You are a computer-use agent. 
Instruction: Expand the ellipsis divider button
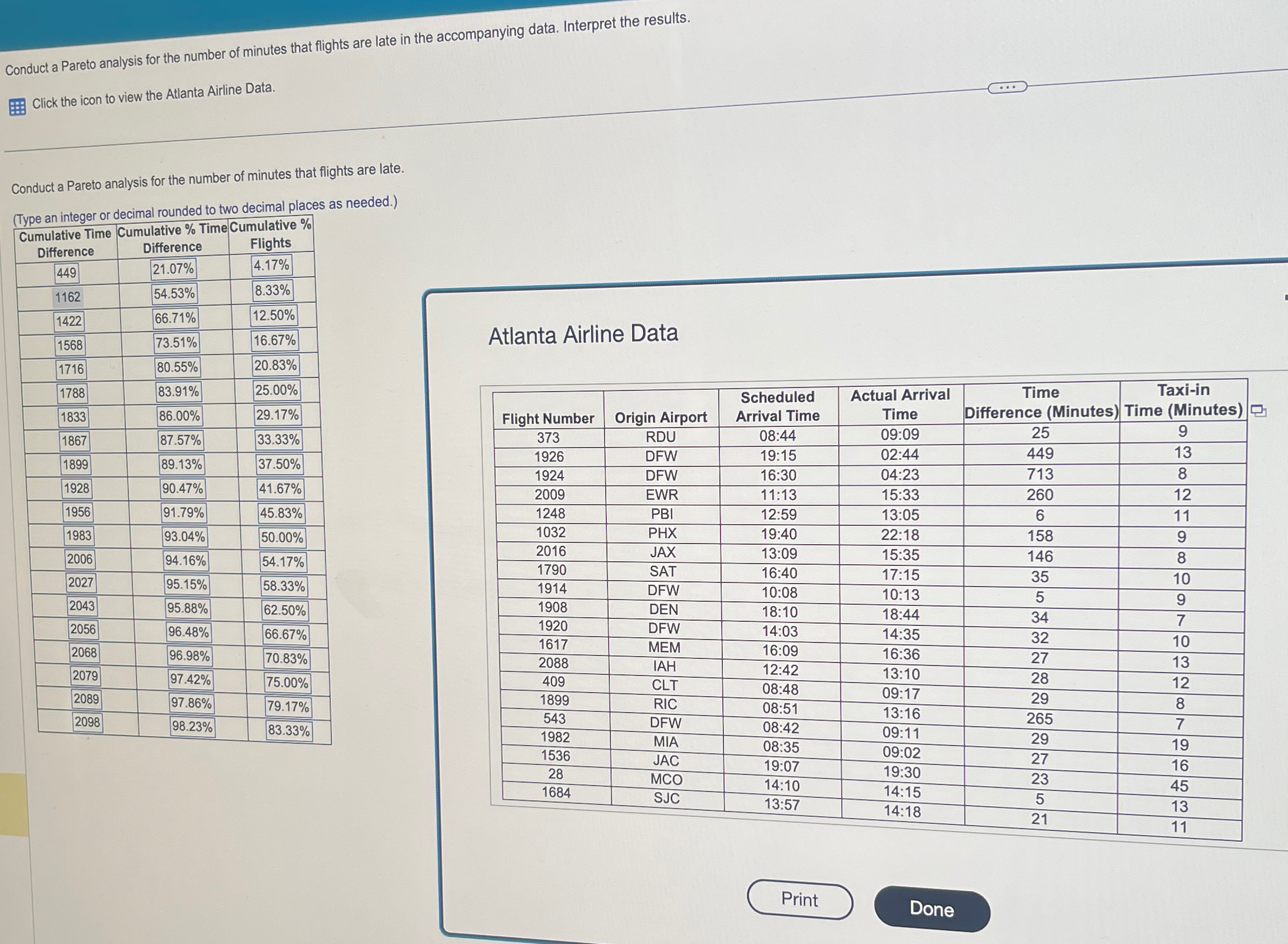[1007, 87]
